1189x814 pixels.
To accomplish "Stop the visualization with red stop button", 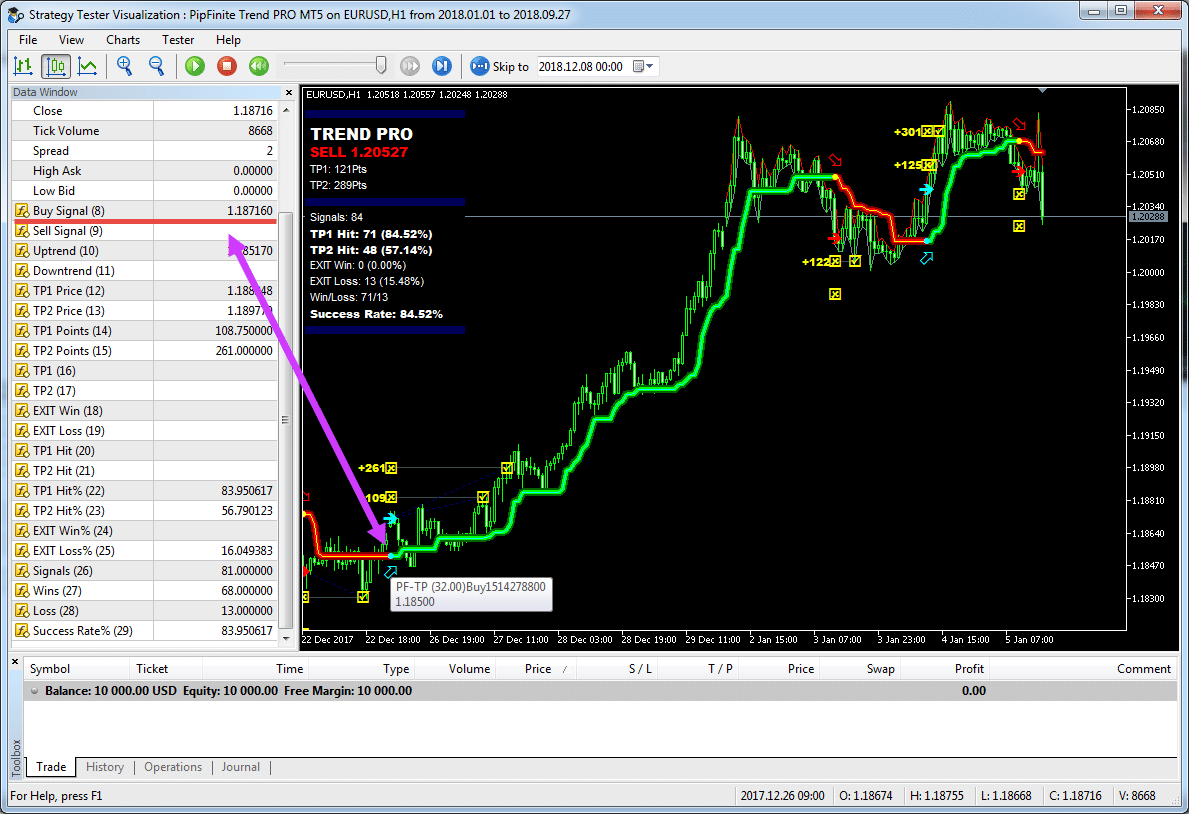I will coord(227,66).
